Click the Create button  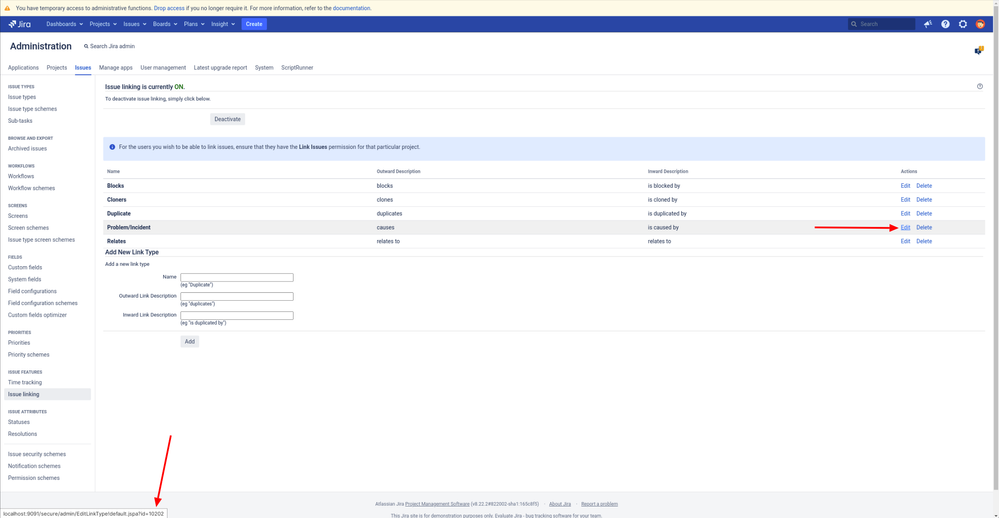[x=254, y=24]
